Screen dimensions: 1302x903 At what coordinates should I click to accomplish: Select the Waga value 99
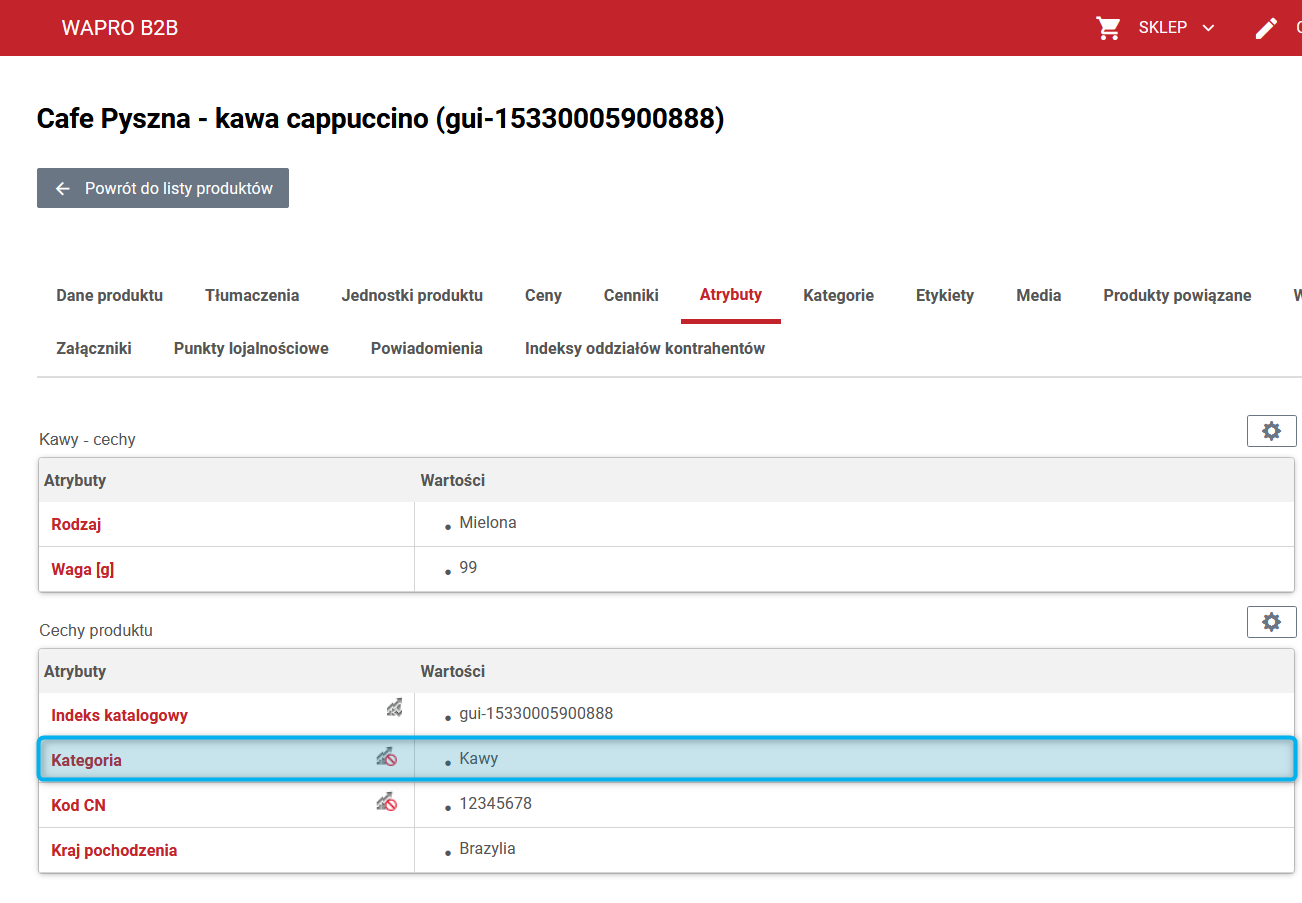click(468, 567)
